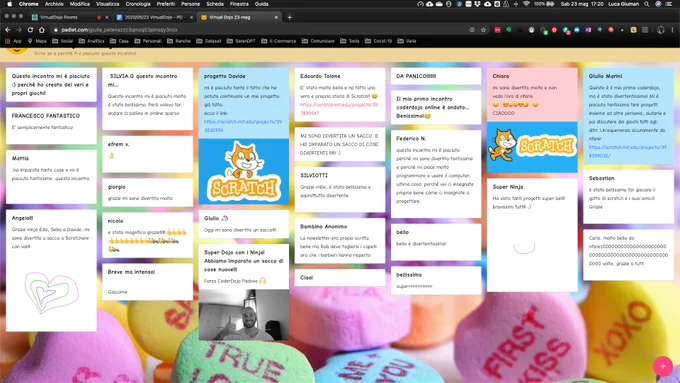Open the Analitics bookmarks folder
The height and width of the screenshot is (383, 680).
tap(92, 41)
